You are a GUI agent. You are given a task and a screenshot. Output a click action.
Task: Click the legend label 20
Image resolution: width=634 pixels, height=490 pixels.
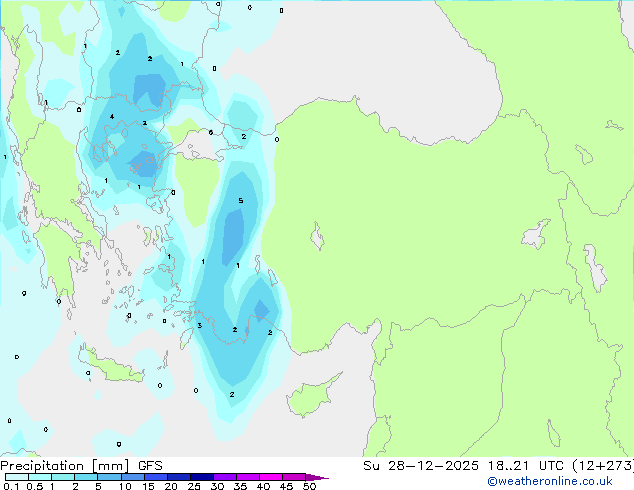[171, 486]
